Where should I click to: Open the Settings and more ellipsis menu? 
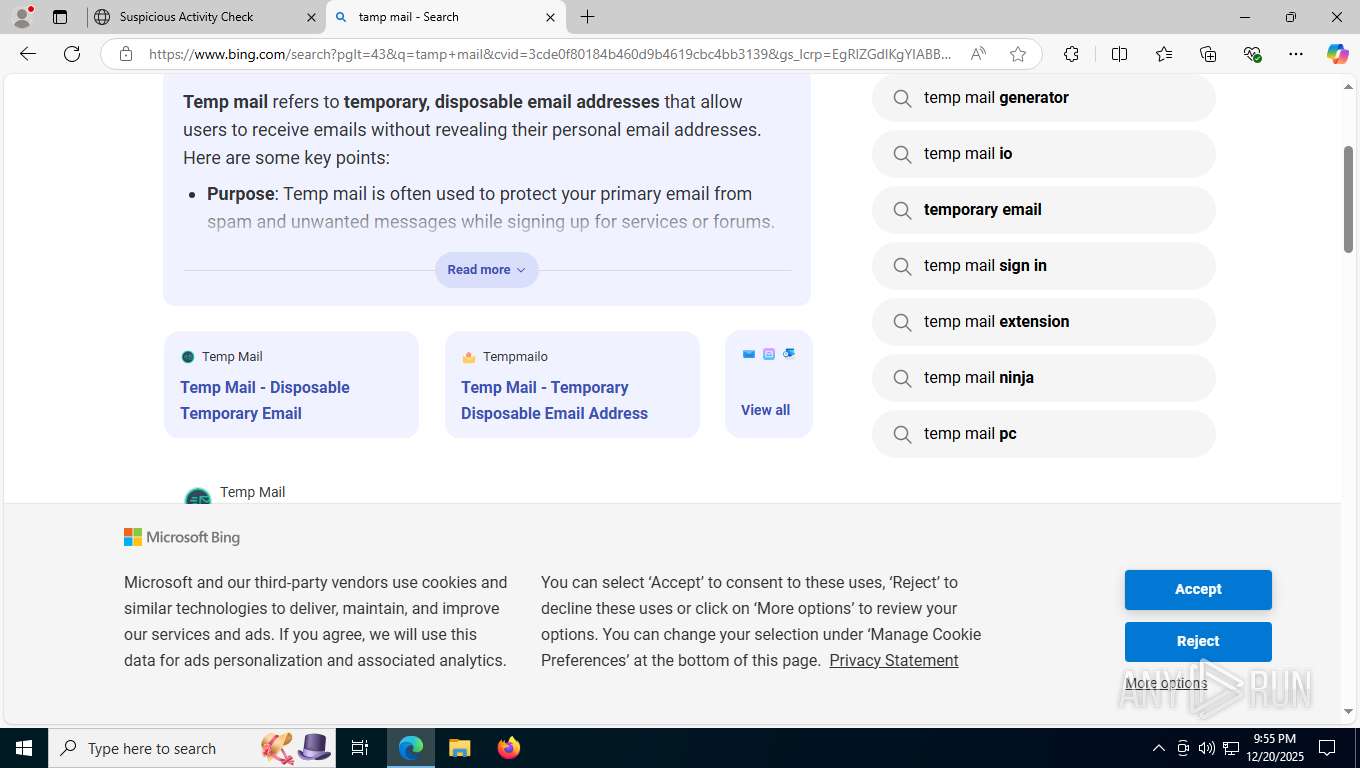[1296, 54]
